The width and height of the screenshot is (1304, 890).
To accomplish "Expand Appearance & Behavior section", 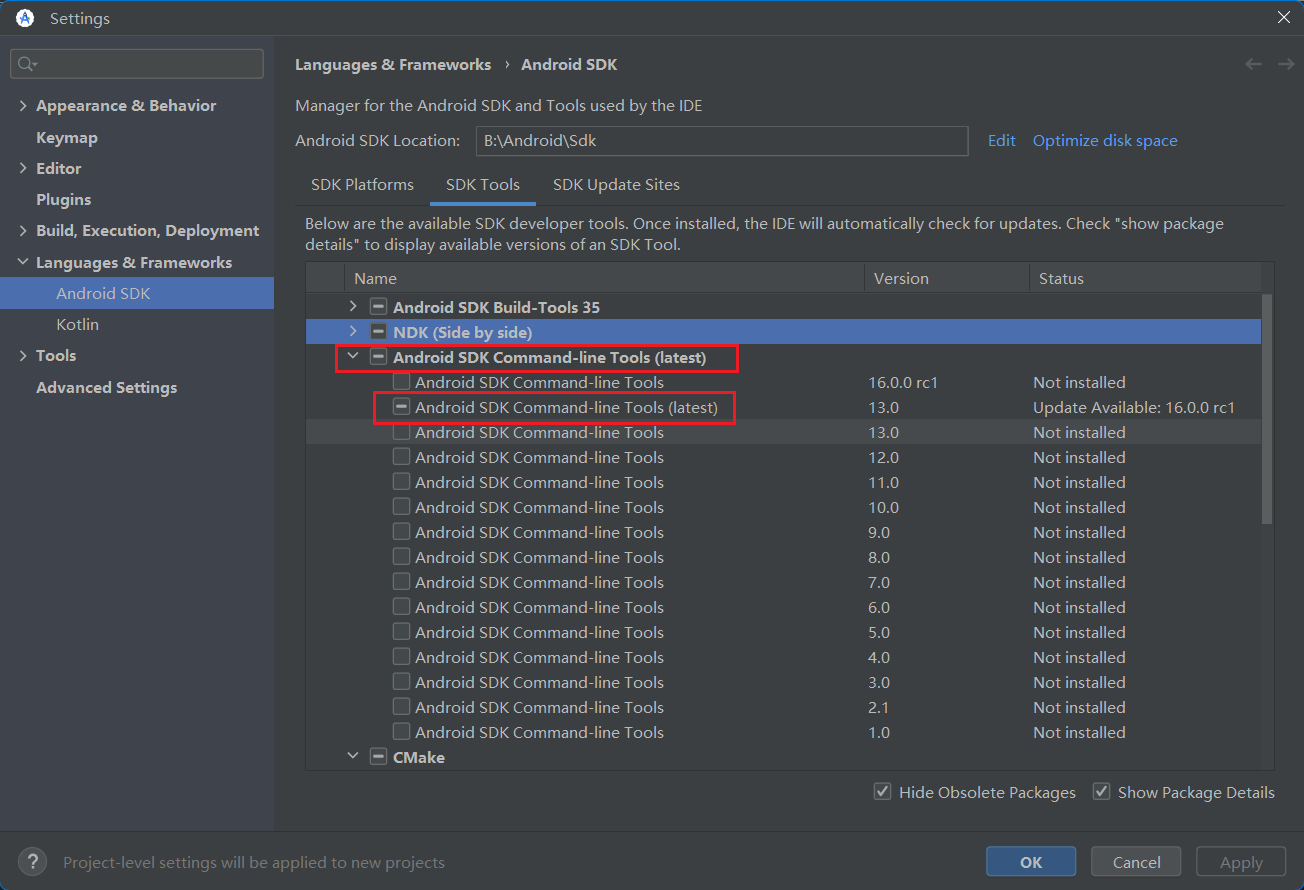I will tap(23, 106).
